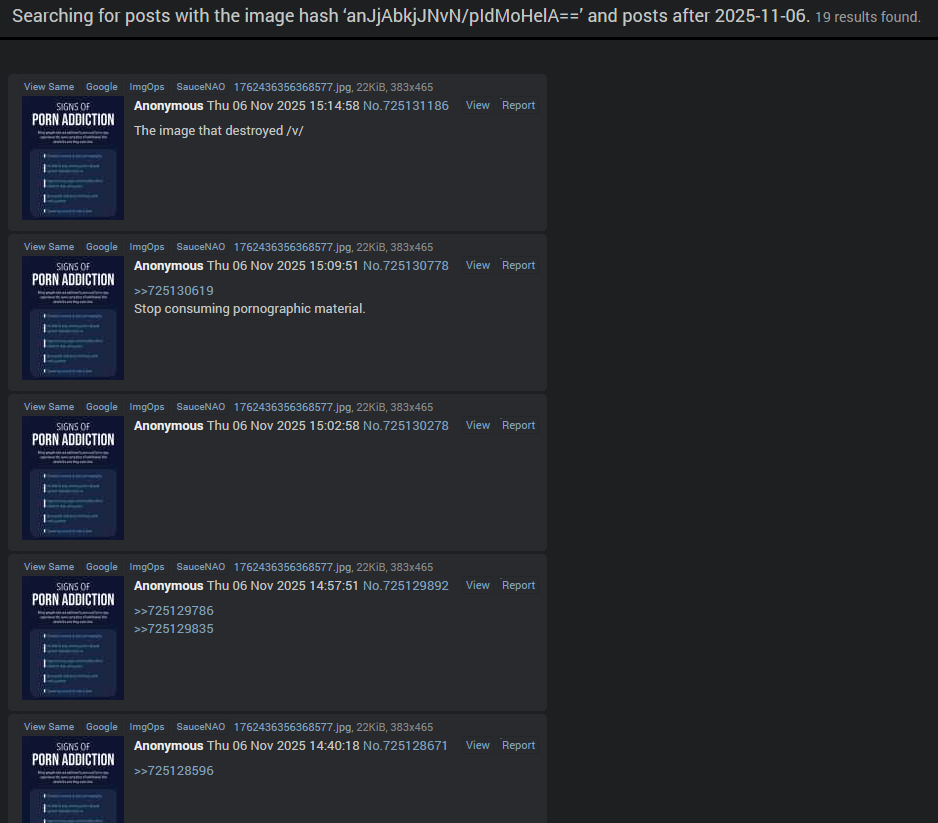Click Google link for post No.725130778

(102, 247)
